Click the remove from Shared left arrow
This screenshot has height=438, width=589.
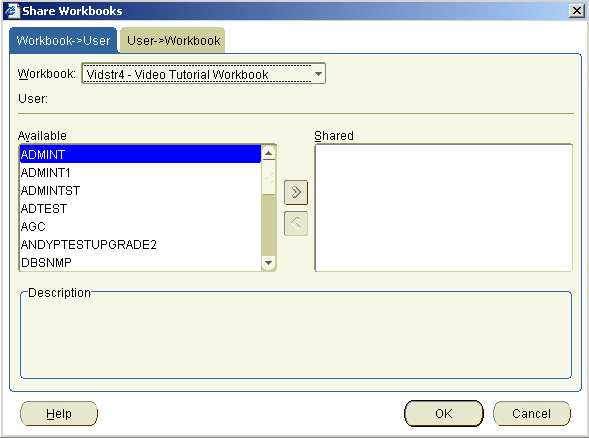[296, 224]
